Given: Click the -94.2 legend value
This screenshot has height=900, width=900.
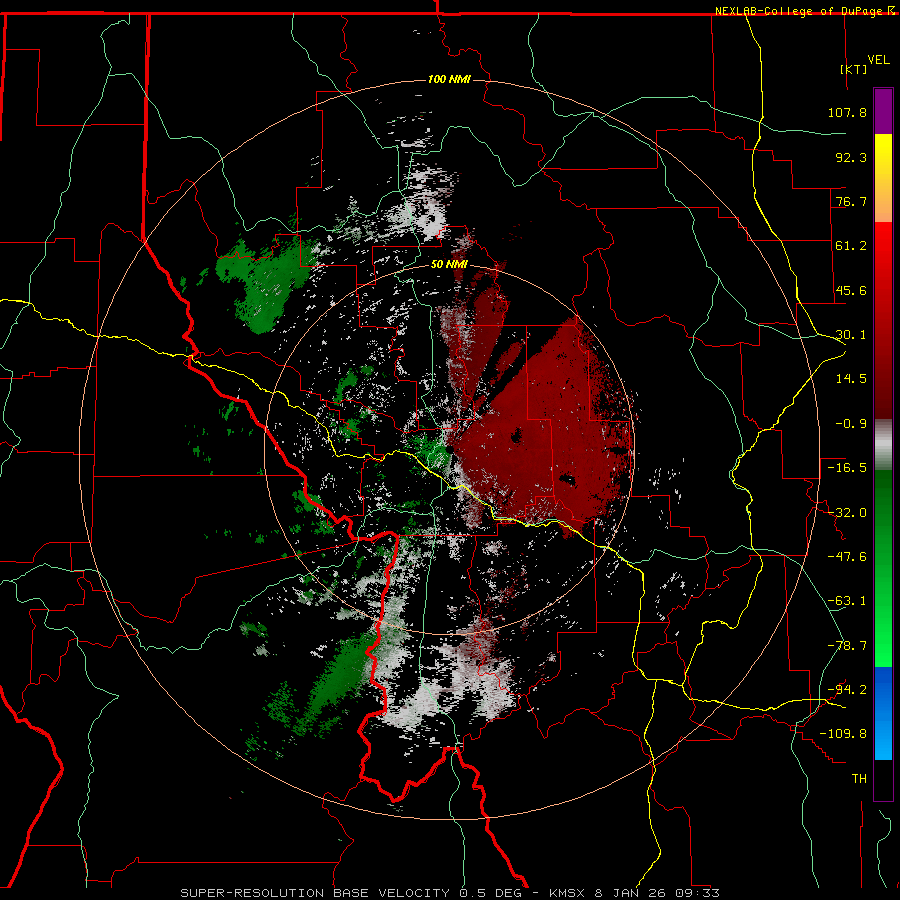Looking at the screenshot, I should click(x=847, y=690).
